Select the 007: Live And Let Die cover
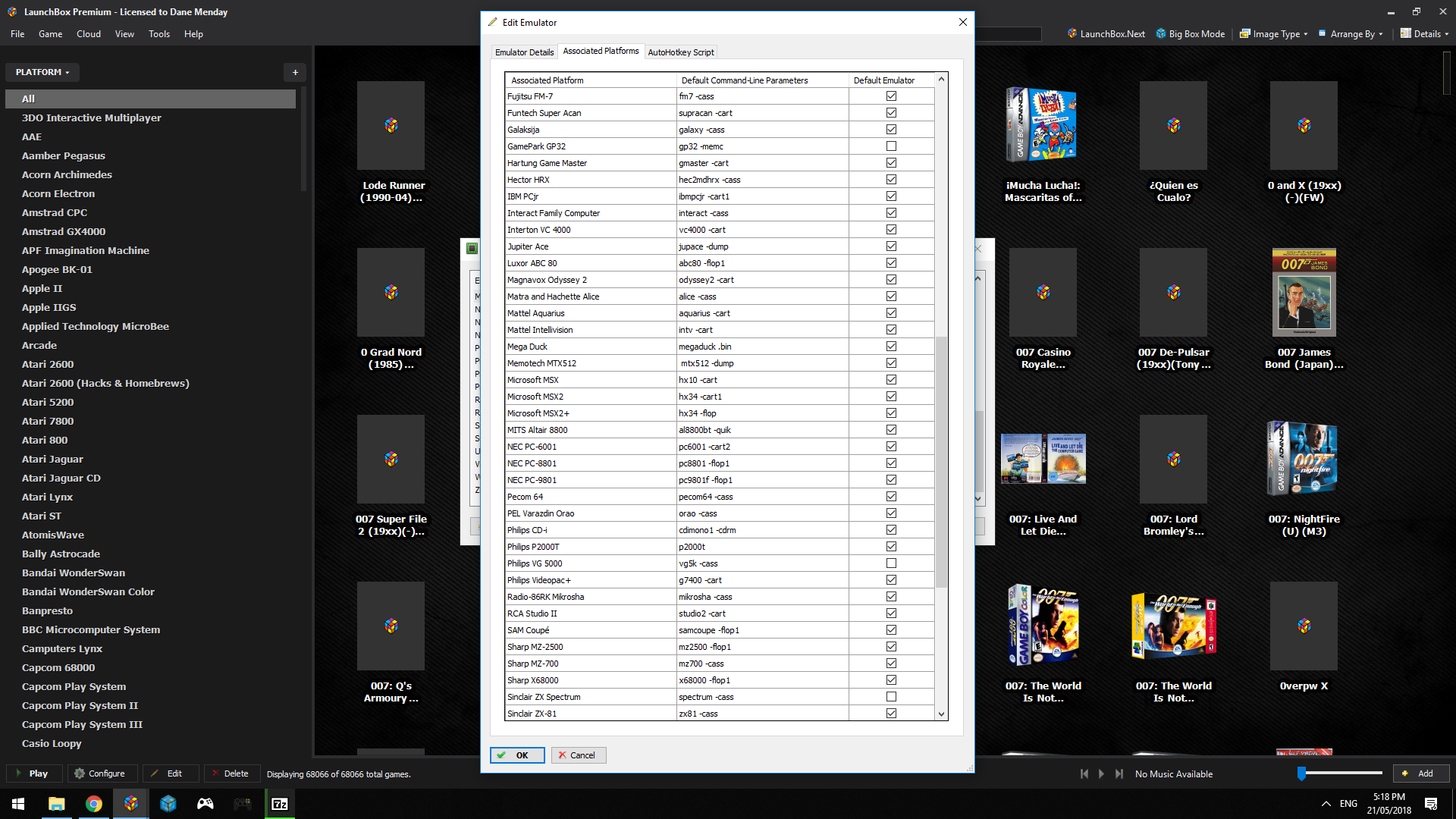1456x819 pixels. point(1043,459)
